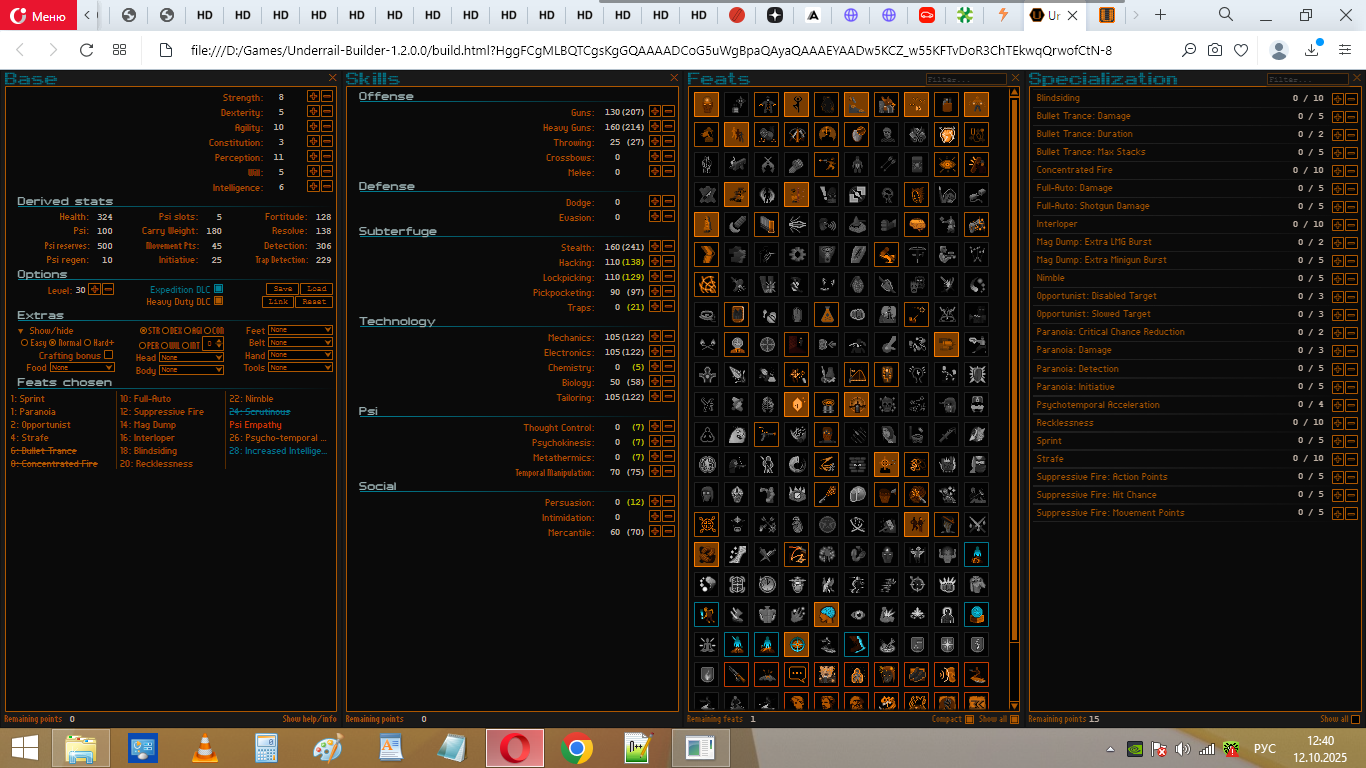Open the Body equipment dropdown
Image resolution: width=1366 pixels, height=768 pixels.
coord(191,370)
